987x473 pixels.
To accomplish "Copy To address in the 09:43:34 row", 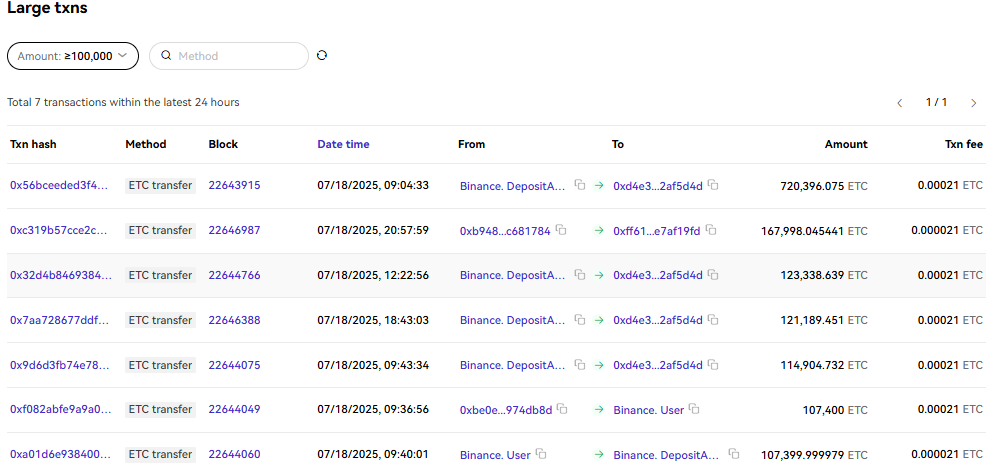I will (713, 365).
